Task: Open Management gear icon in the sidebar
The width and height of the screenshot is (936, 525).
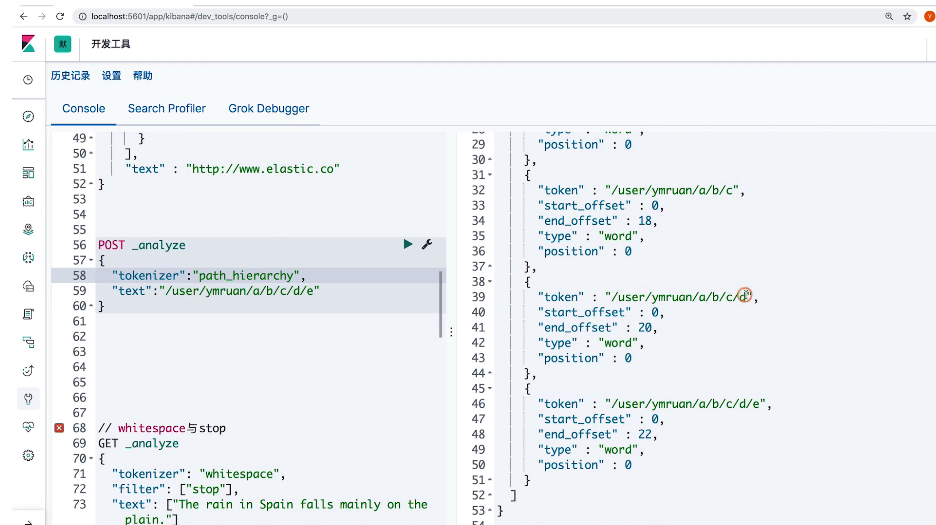Action: coord(28,455)
